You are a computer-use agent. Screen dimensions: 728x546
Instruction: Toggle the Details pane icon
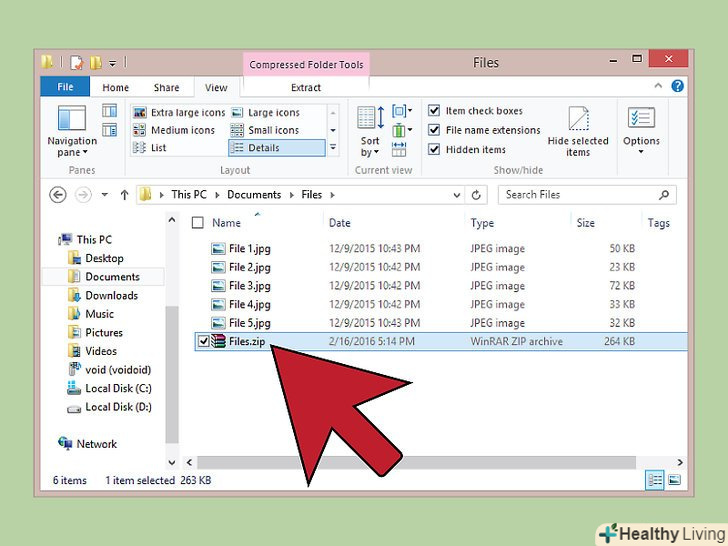pos(110,130)
